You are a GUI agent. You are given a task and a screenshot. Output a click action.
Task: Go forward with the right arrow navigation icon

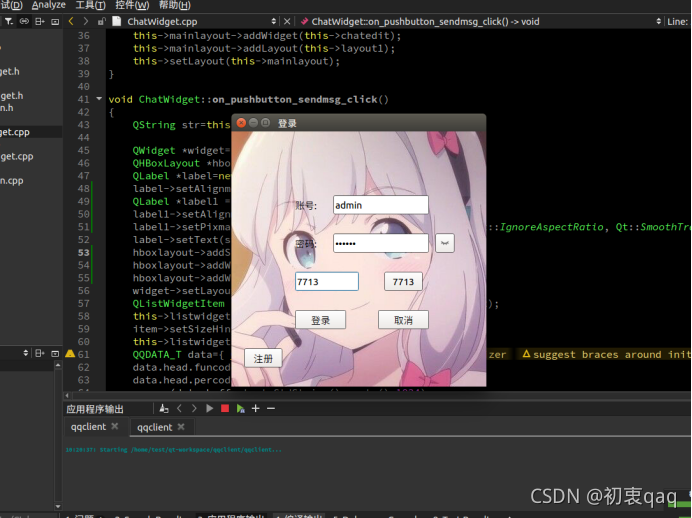pos(86,21)
